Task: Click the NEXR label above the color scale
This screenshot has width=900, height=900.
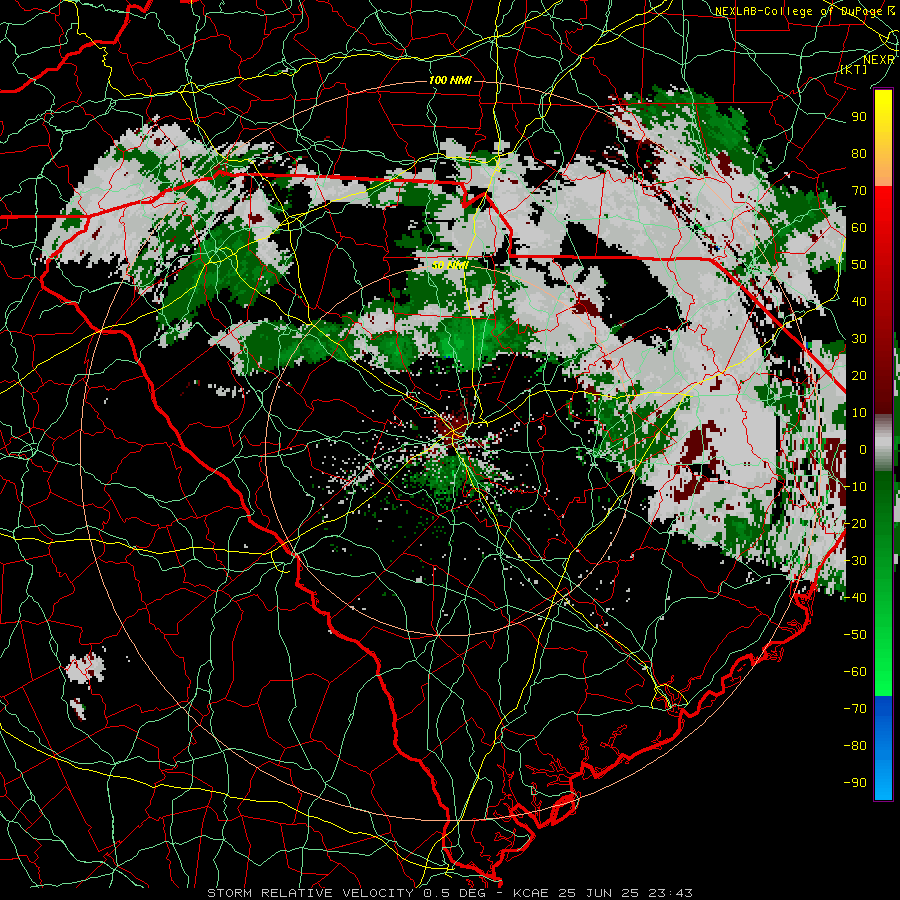Action: (879, 60)
